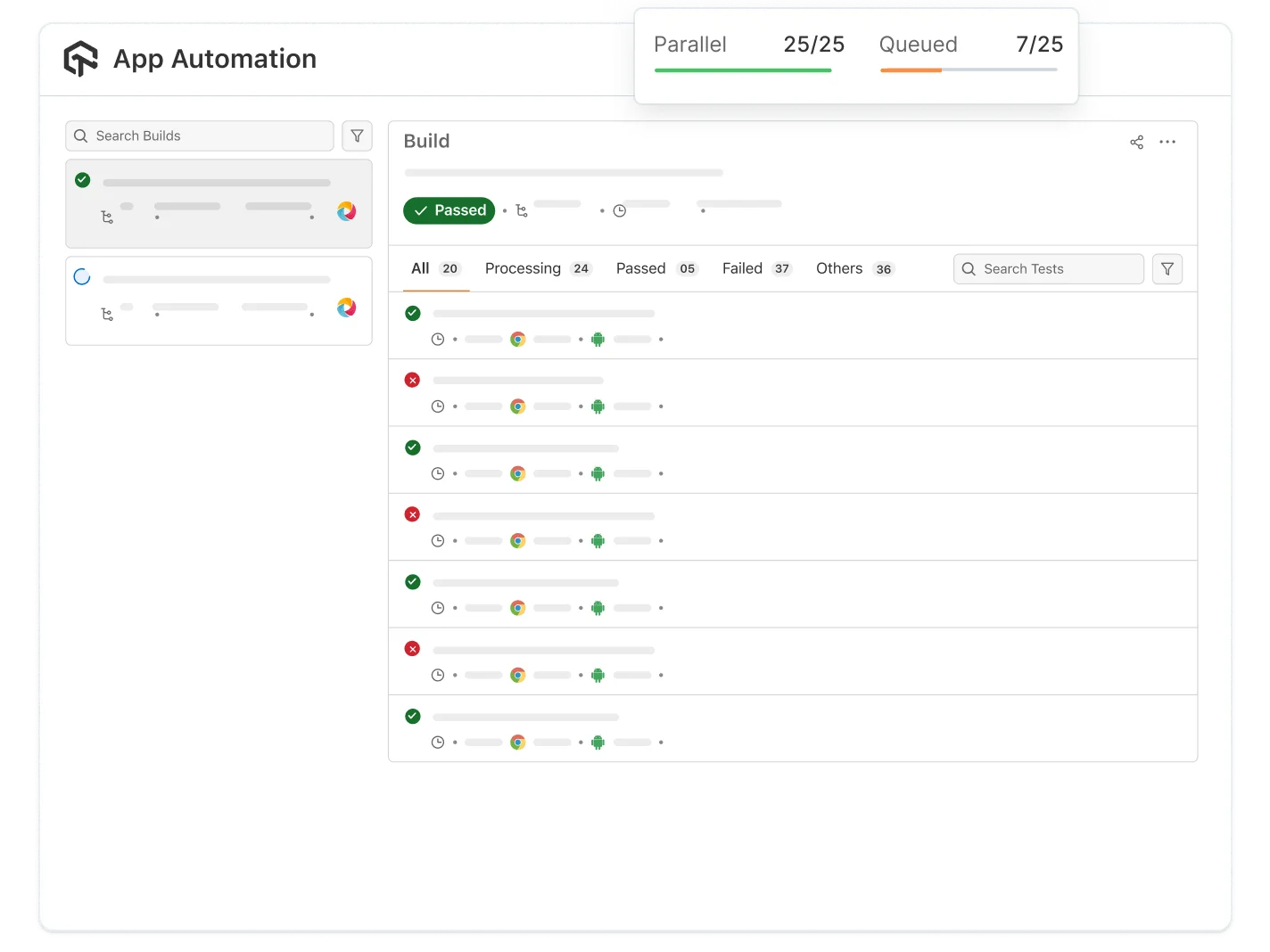Click the App Automation logo
1270x952 pixels.
81,58
